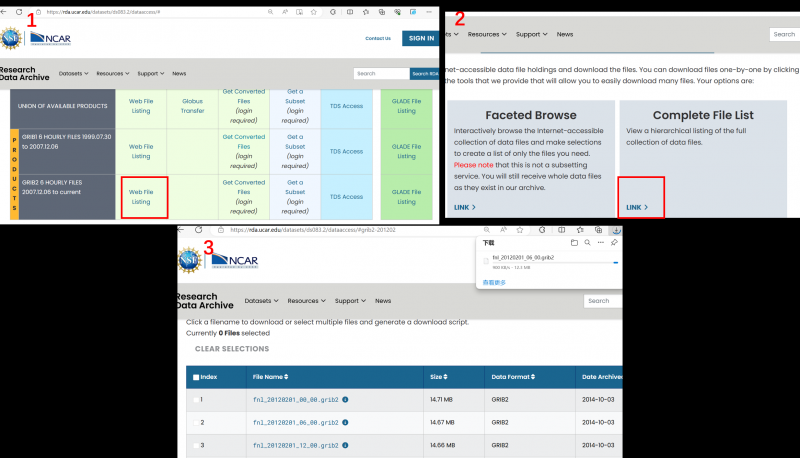800x458 pixels.
Task: Click the refresh button in panel 1 browser
Action: pos(18,11)
